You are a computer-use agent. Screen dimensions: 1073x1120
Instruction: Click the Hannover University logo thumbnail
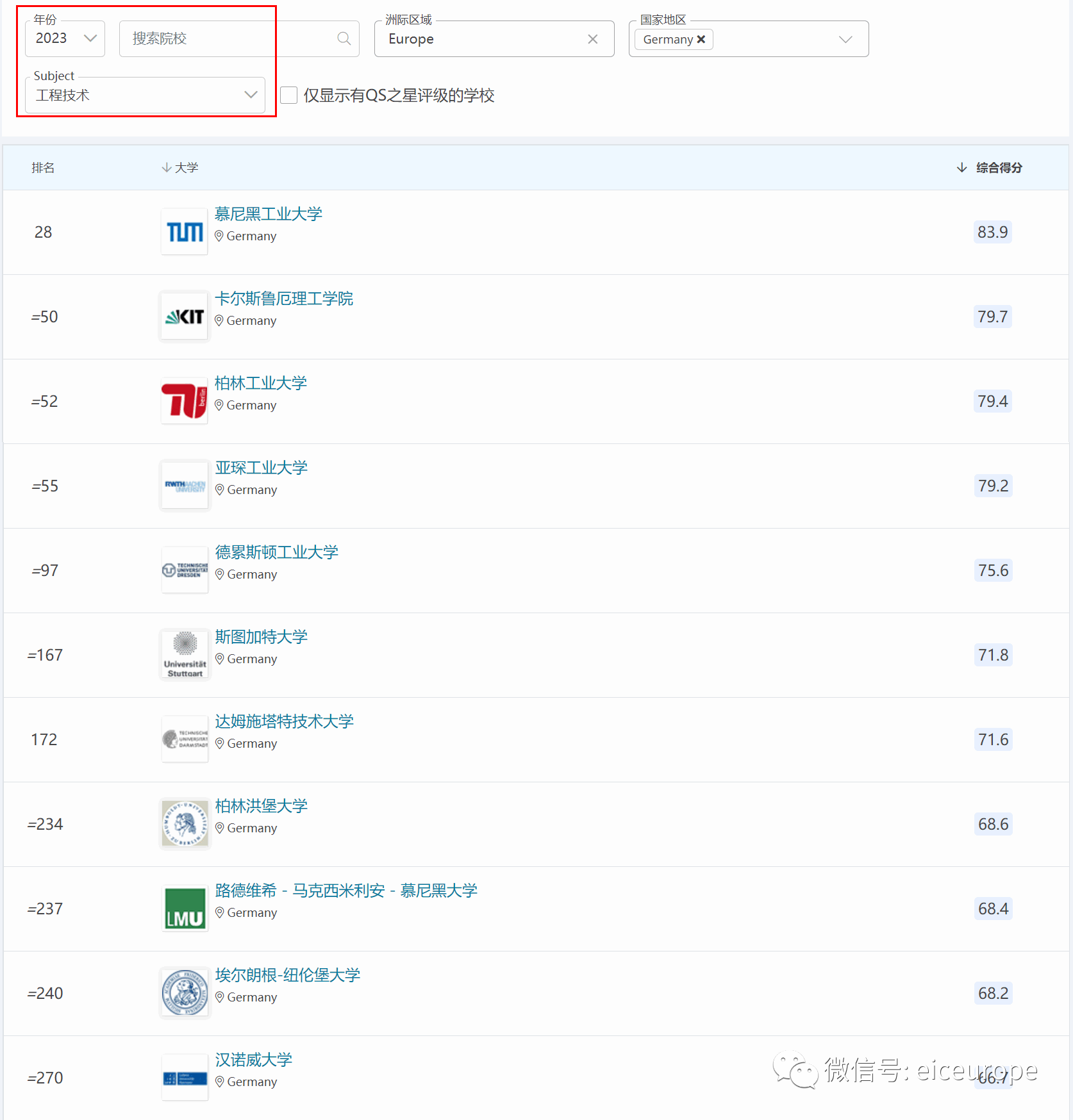pos(185,1078)
